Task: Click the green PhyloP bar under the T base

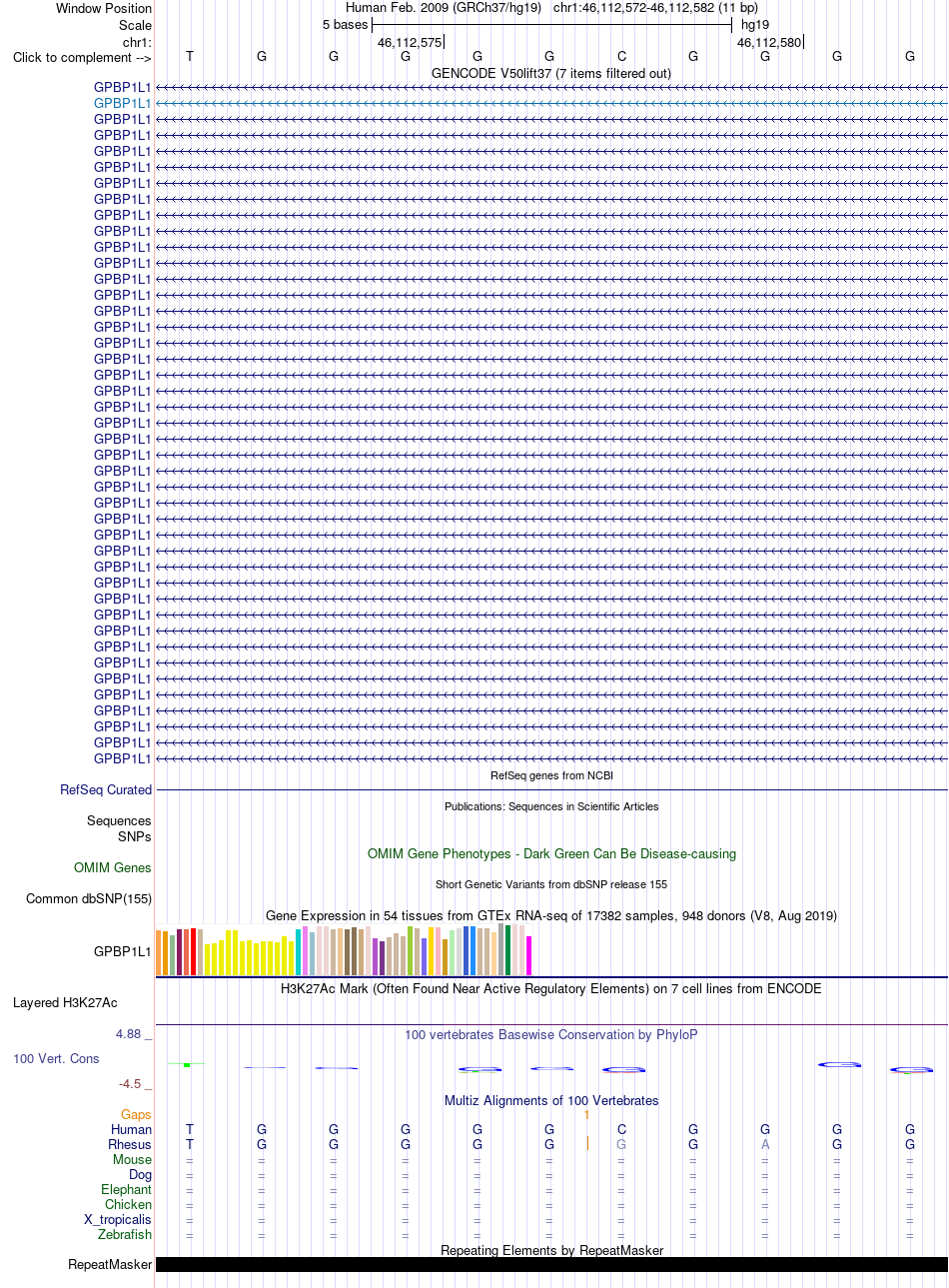Action: (187, 1065)
